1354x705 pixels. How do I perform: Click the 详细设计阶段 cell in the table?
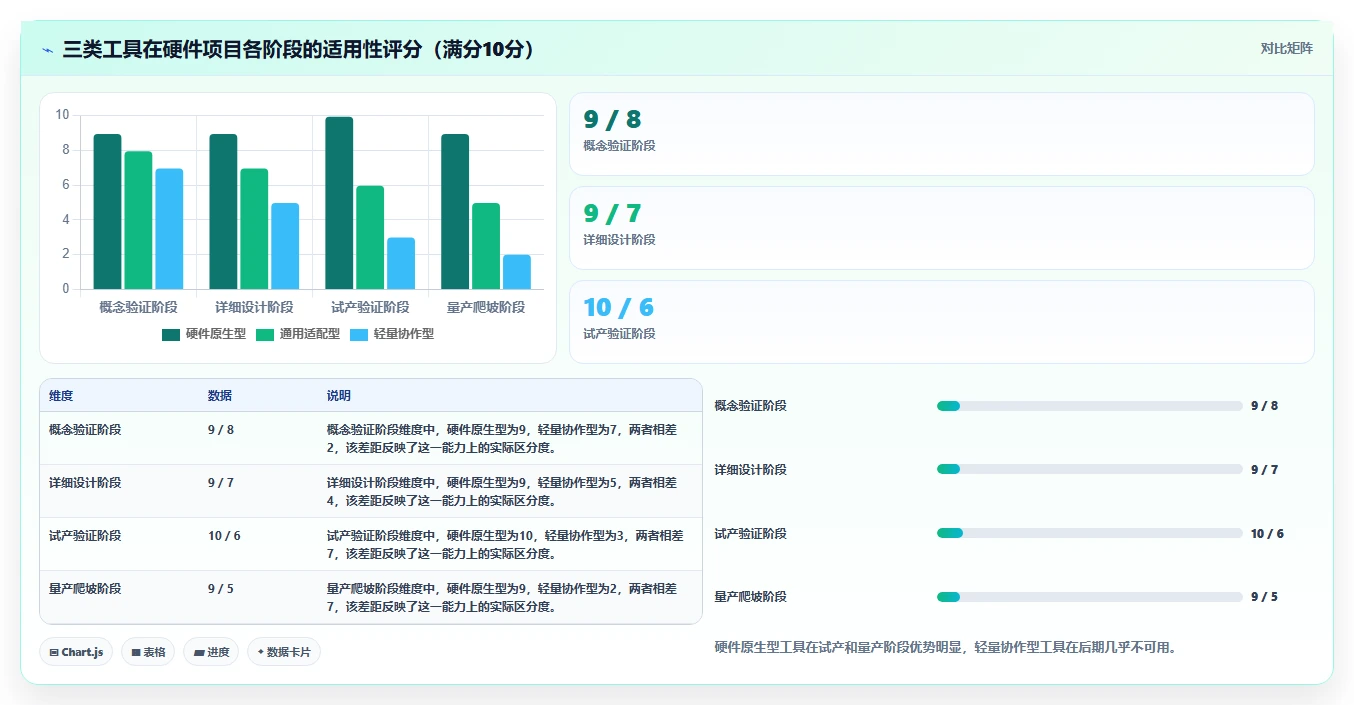[x=85, y=483]
